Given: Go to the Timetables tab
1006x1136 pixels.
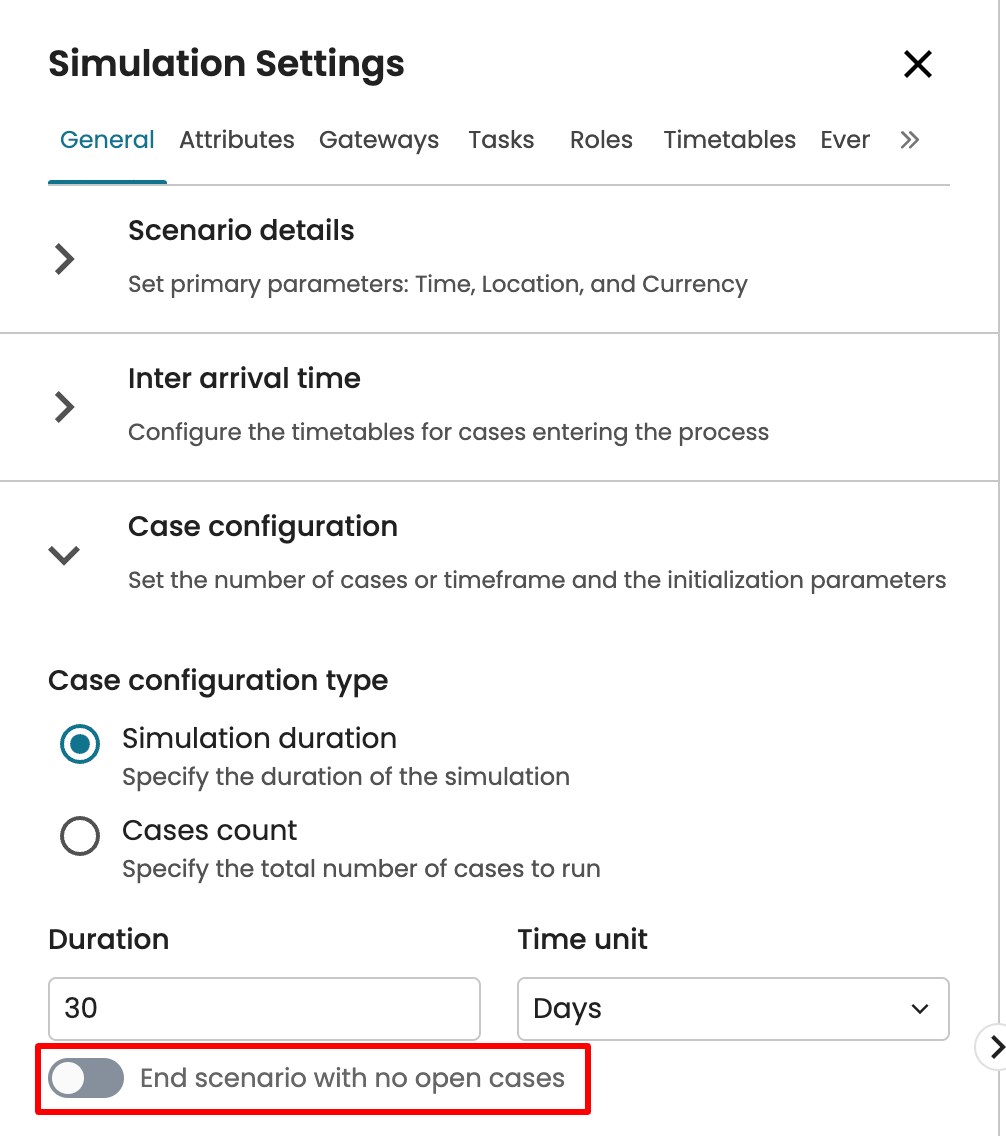Looking at the screenshot, I should click(729, 140).
